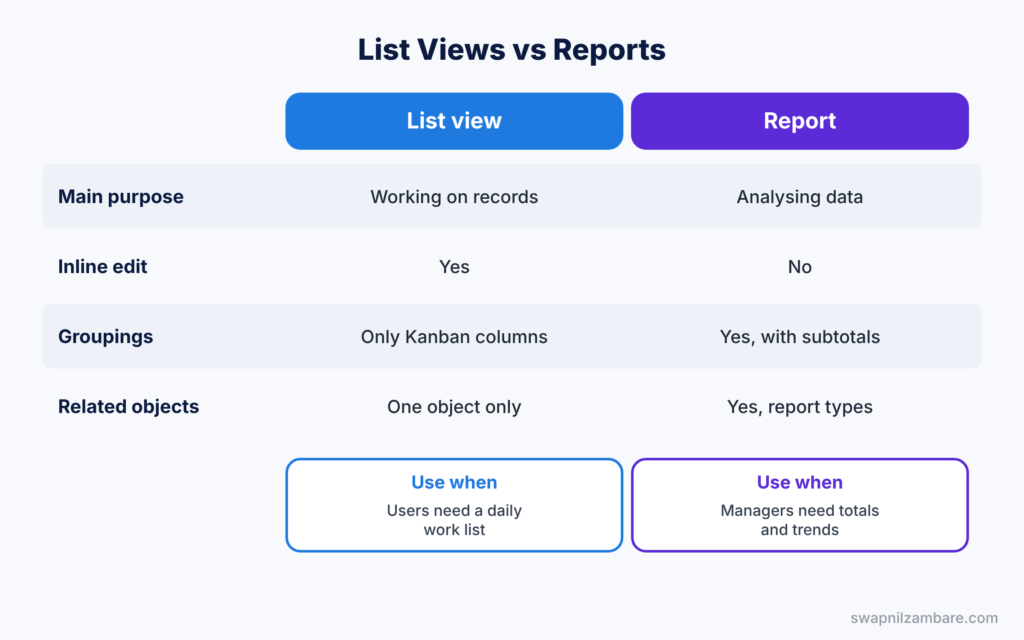Click the 'Yes, report types' cell
The height and width of the screenshot is (640, 1024).
coord(799,406)
